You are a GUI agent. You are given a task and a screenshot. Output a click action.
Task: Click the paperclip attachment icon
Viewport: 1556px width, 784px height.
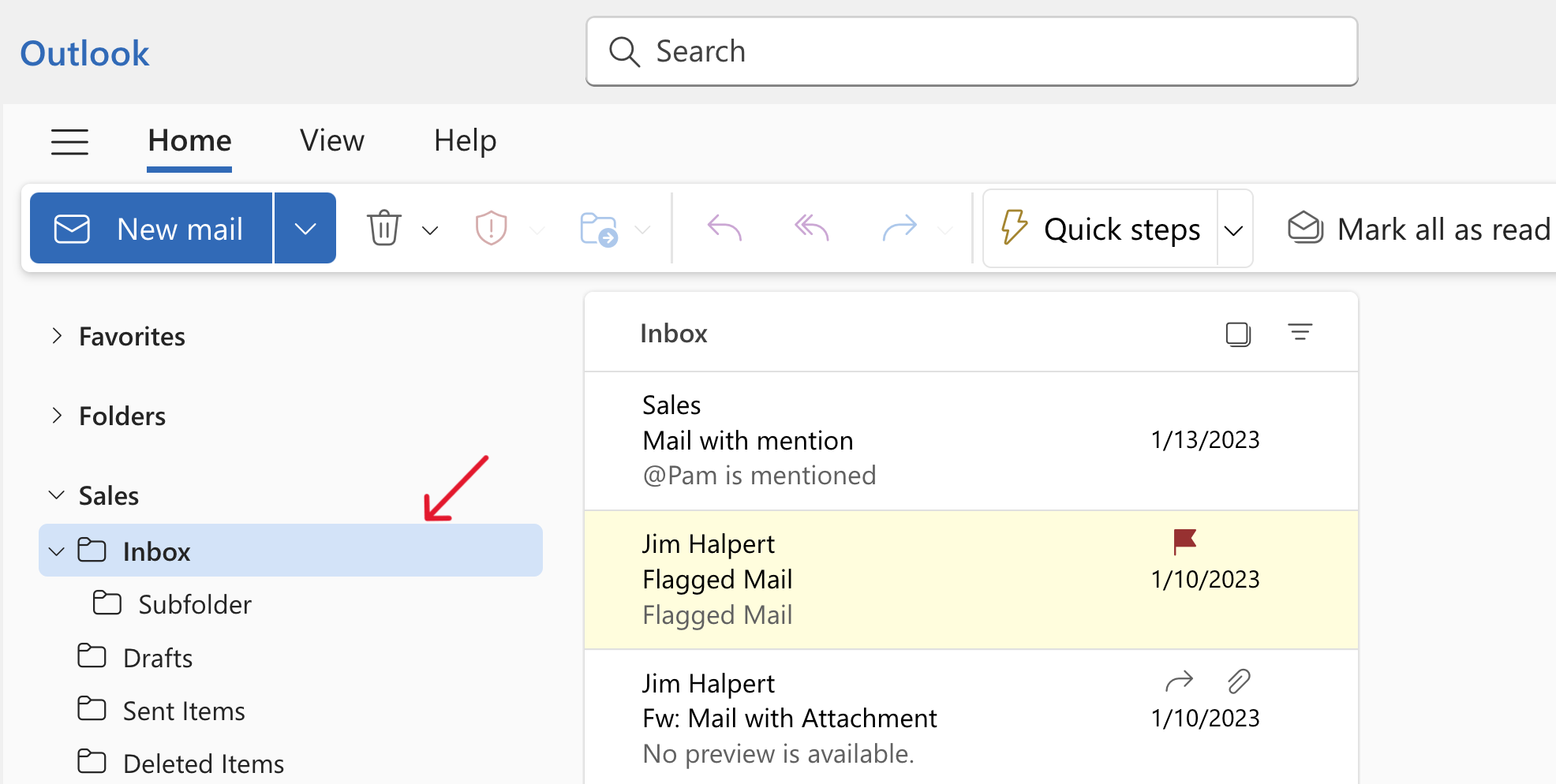pyautogui.click(x=1239, y=681)
